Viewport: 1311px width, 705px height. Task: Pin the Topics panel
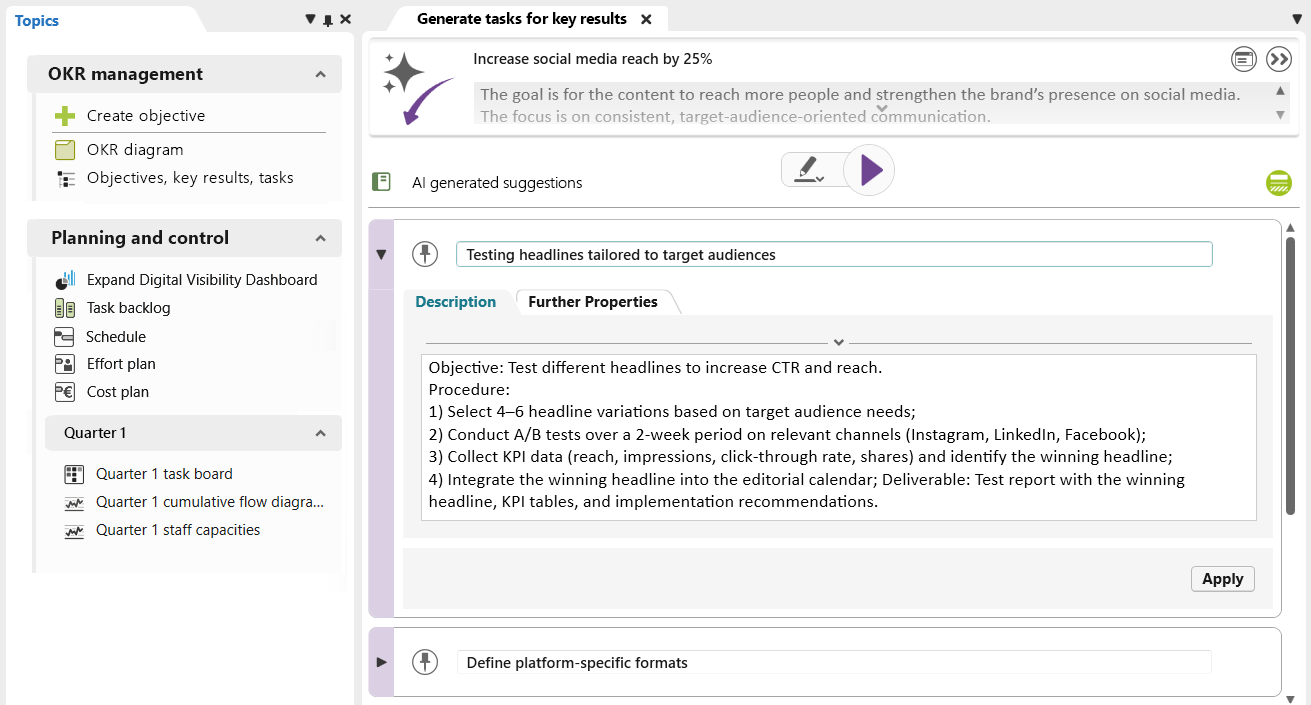pyautogui.click(x=328, y=20)
